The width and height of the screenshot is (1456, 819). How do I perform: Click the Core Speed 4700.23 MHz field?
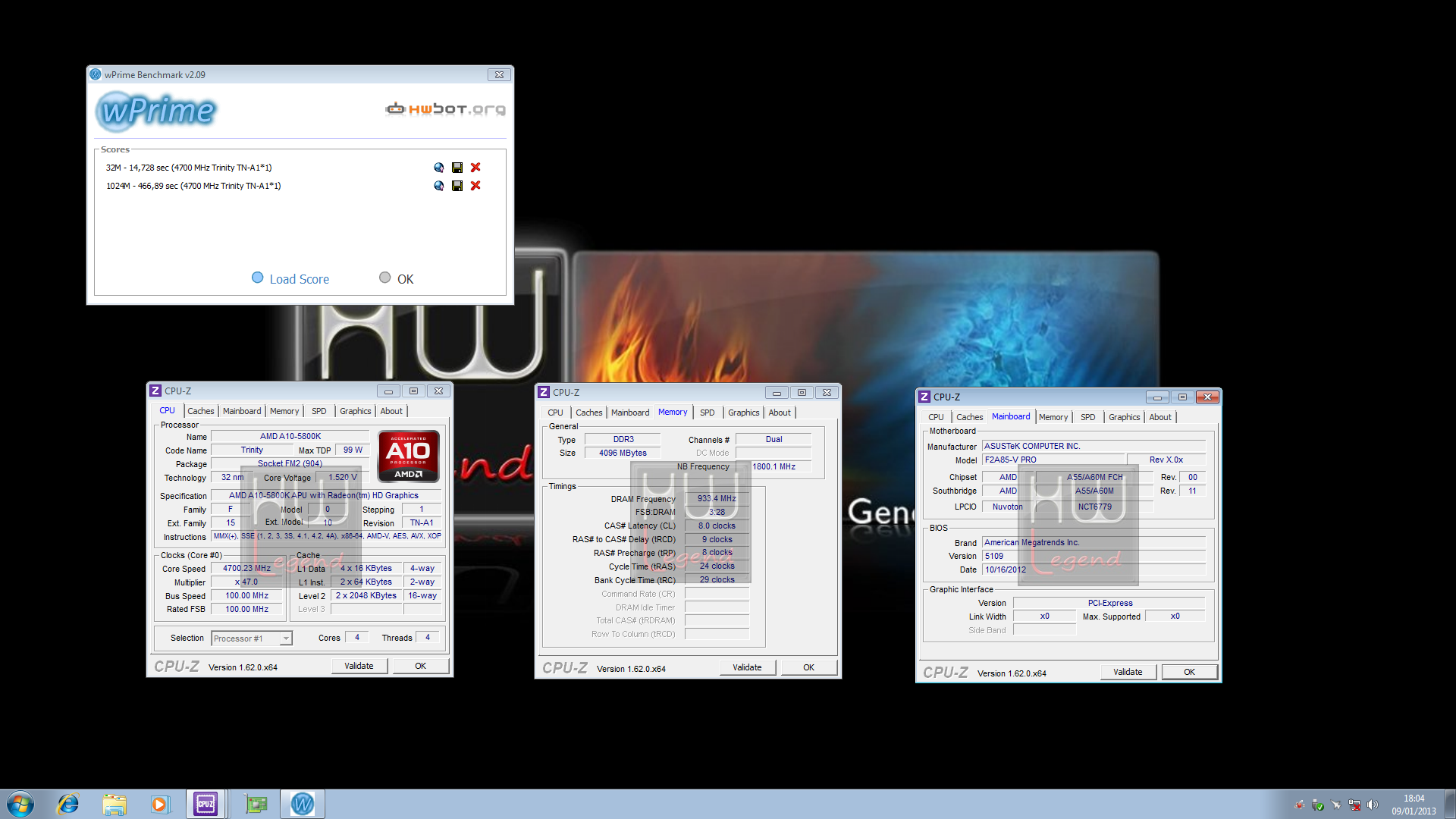[x=246, y=568]
